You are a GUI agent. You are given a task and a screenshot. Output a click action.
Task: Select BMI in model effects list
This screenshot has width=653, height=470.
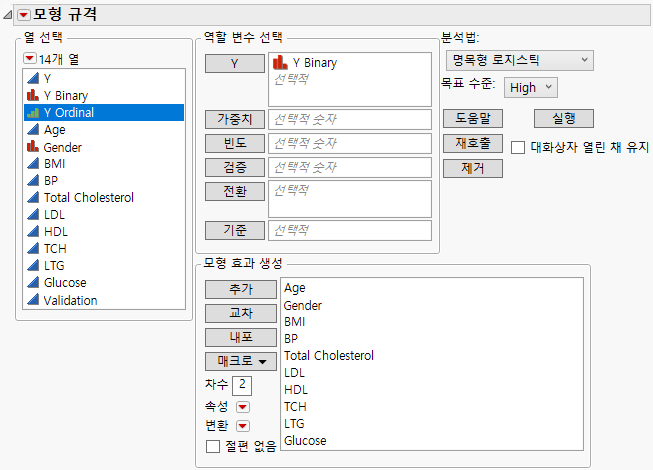tap(294, 322)
